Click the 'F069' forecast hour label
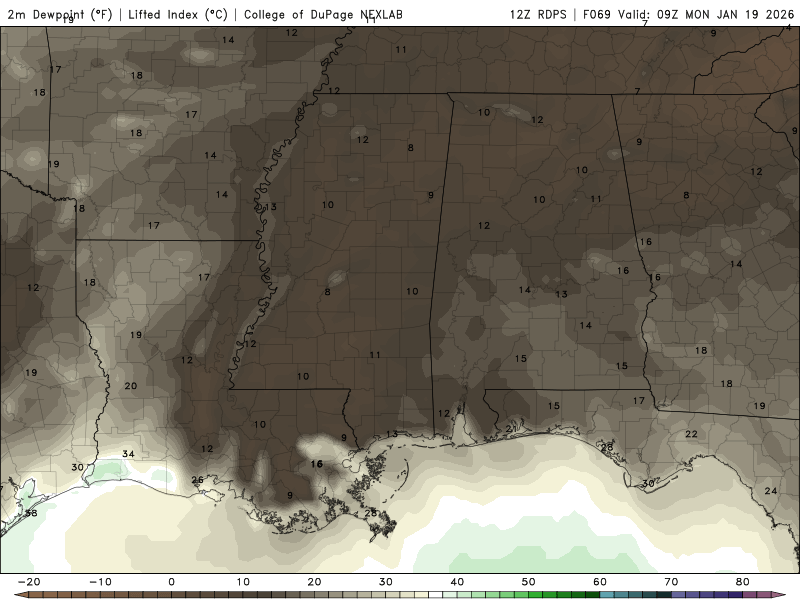Viewport: 800px width, 600px height. coord(596,14)
